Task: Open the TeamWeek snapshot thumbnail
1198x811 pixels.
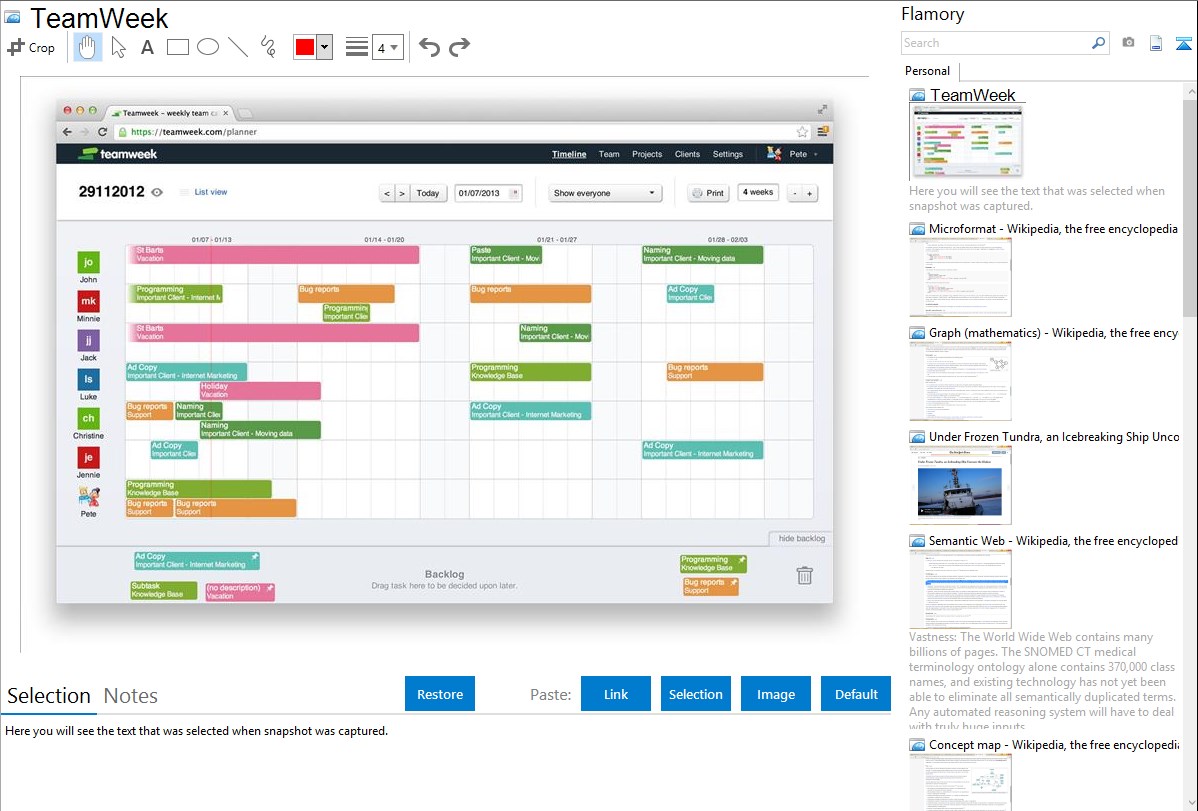Action: pyautogui.click(x=966, y=143)
